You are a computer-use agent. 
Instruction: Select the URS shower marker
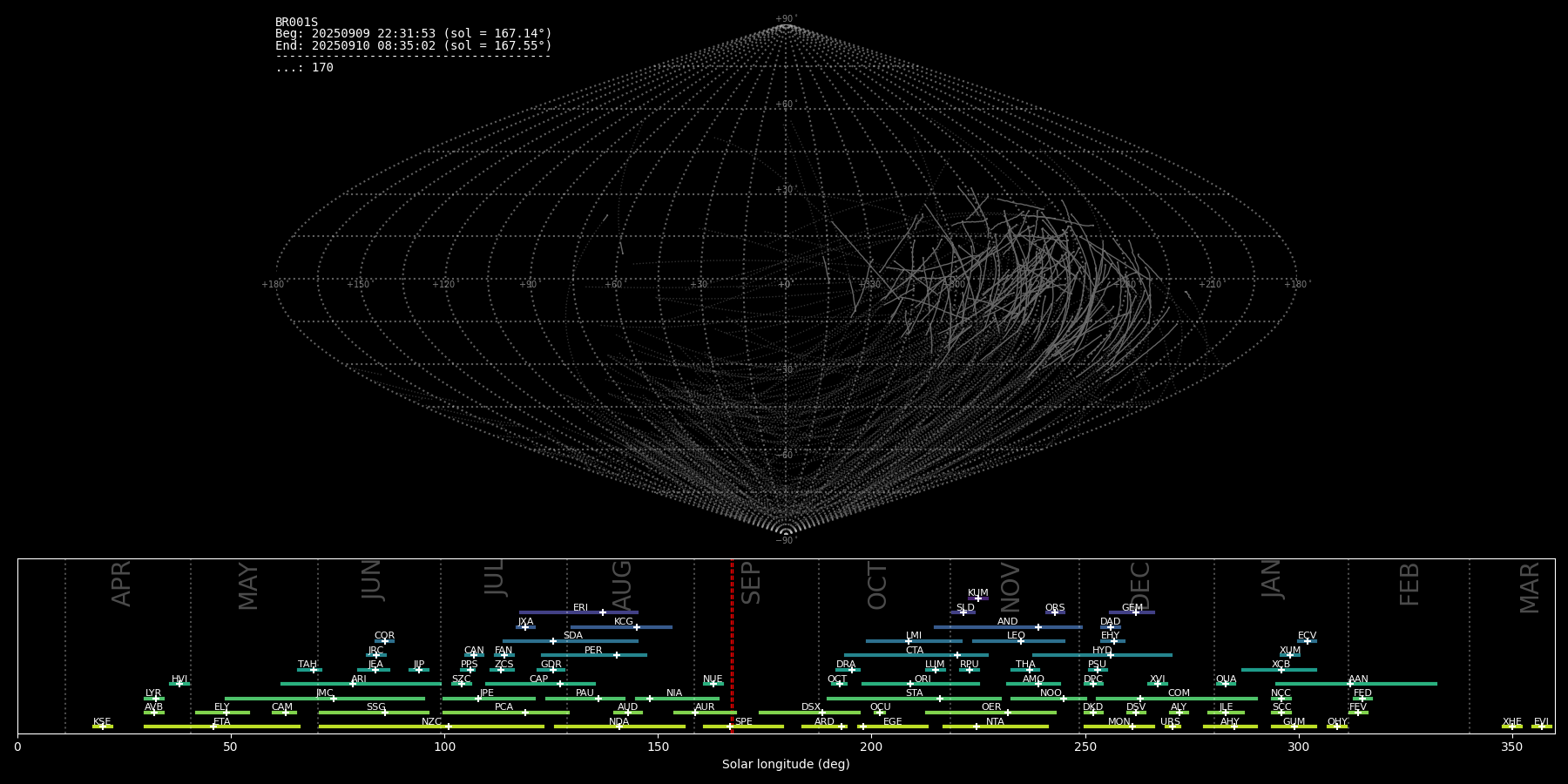(1172, 727)
